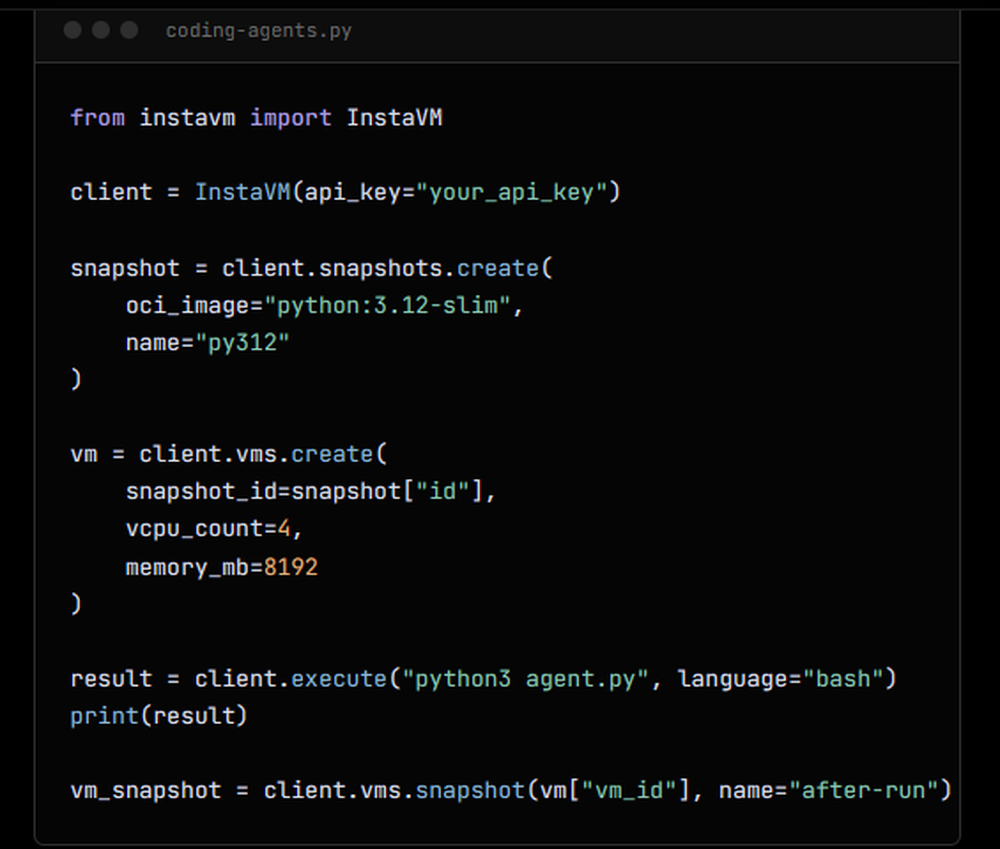
Task: Click 'api_key' parameter name
Action: 352,192
